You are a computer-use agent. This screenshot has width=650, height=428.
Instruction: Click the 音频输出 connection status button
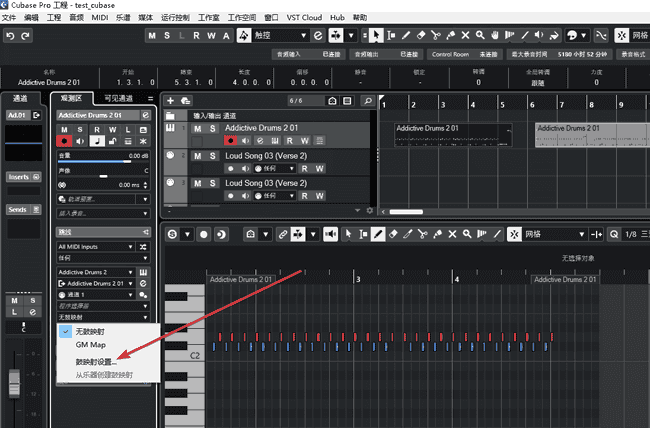386,54
